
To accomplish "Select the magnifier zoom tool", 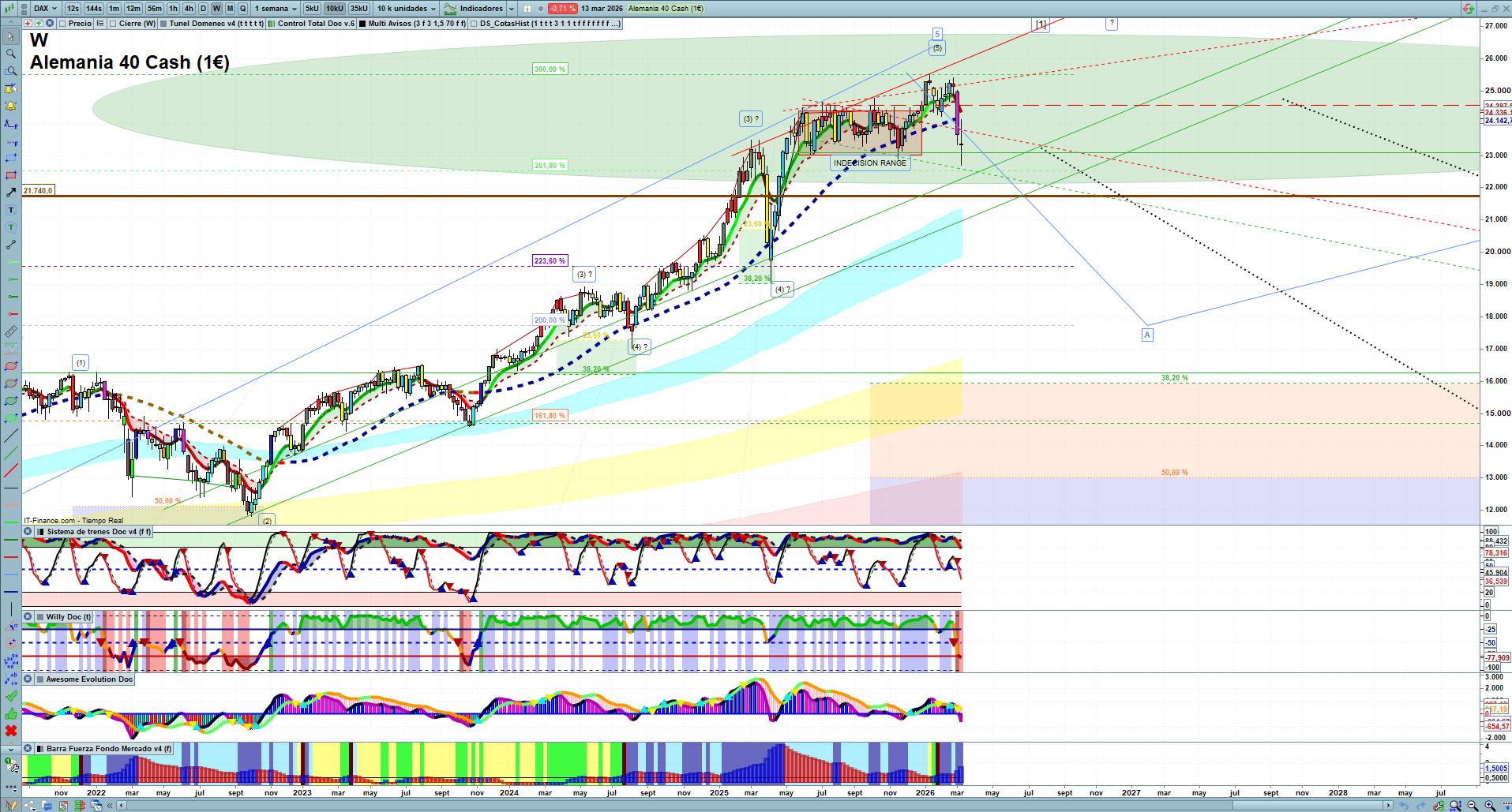I will pos(11,54).
